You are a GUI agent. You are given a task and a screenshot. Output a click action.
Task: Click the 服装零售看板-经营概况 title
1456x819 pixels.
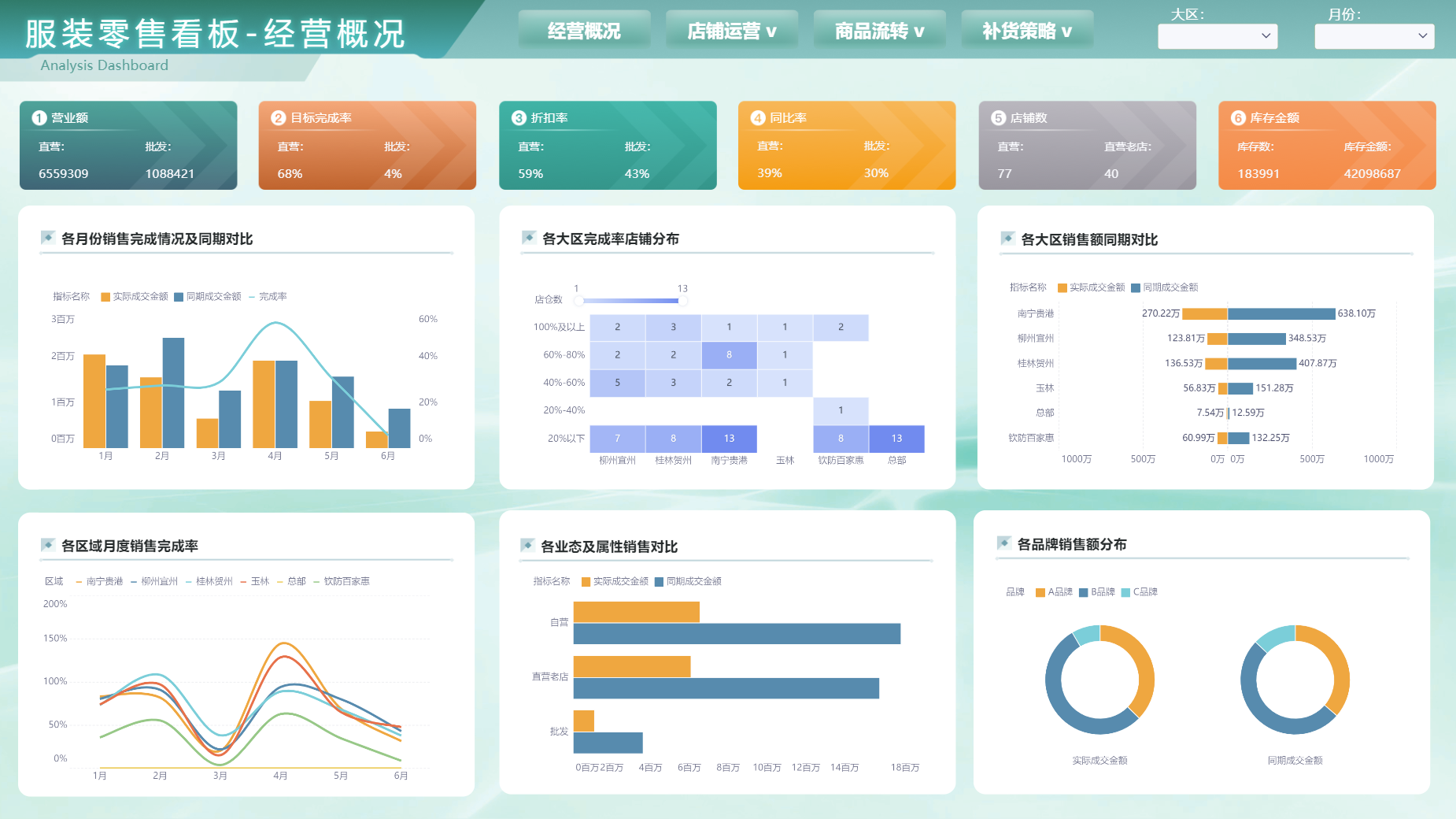pos(215,35)
